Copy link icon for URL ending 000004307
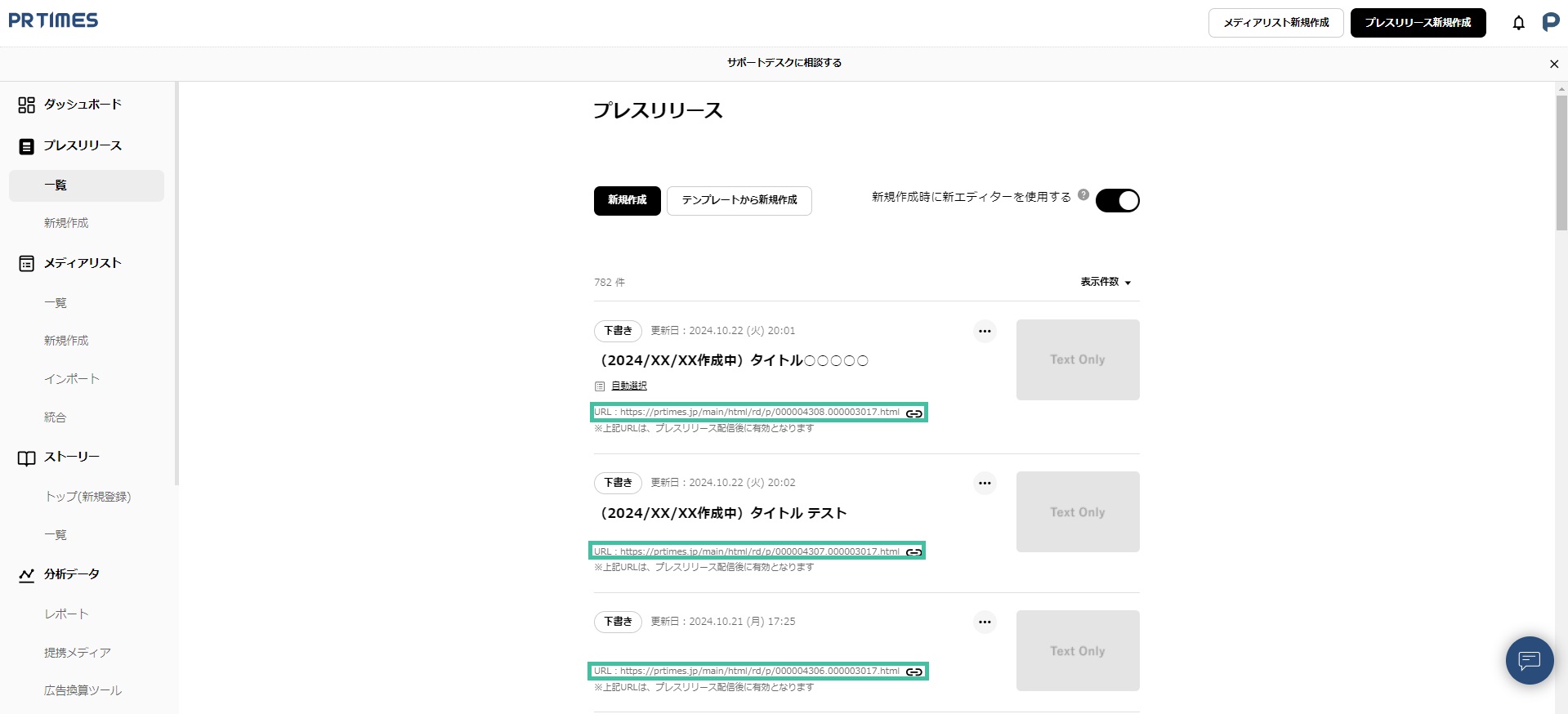This screenshot has width=1568, height=714. tap(914, 552)
